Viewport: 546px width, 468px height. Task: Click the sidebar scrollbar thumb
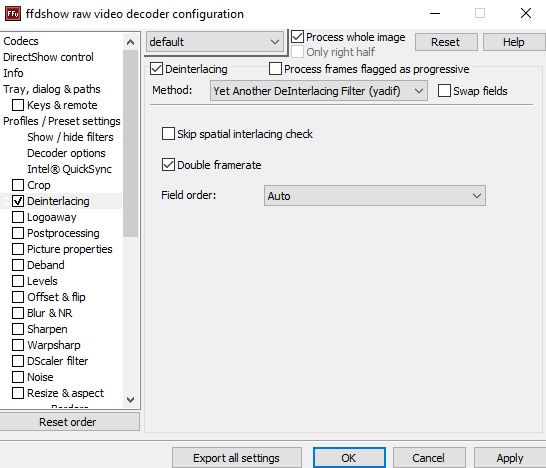[x=131, y=143]
